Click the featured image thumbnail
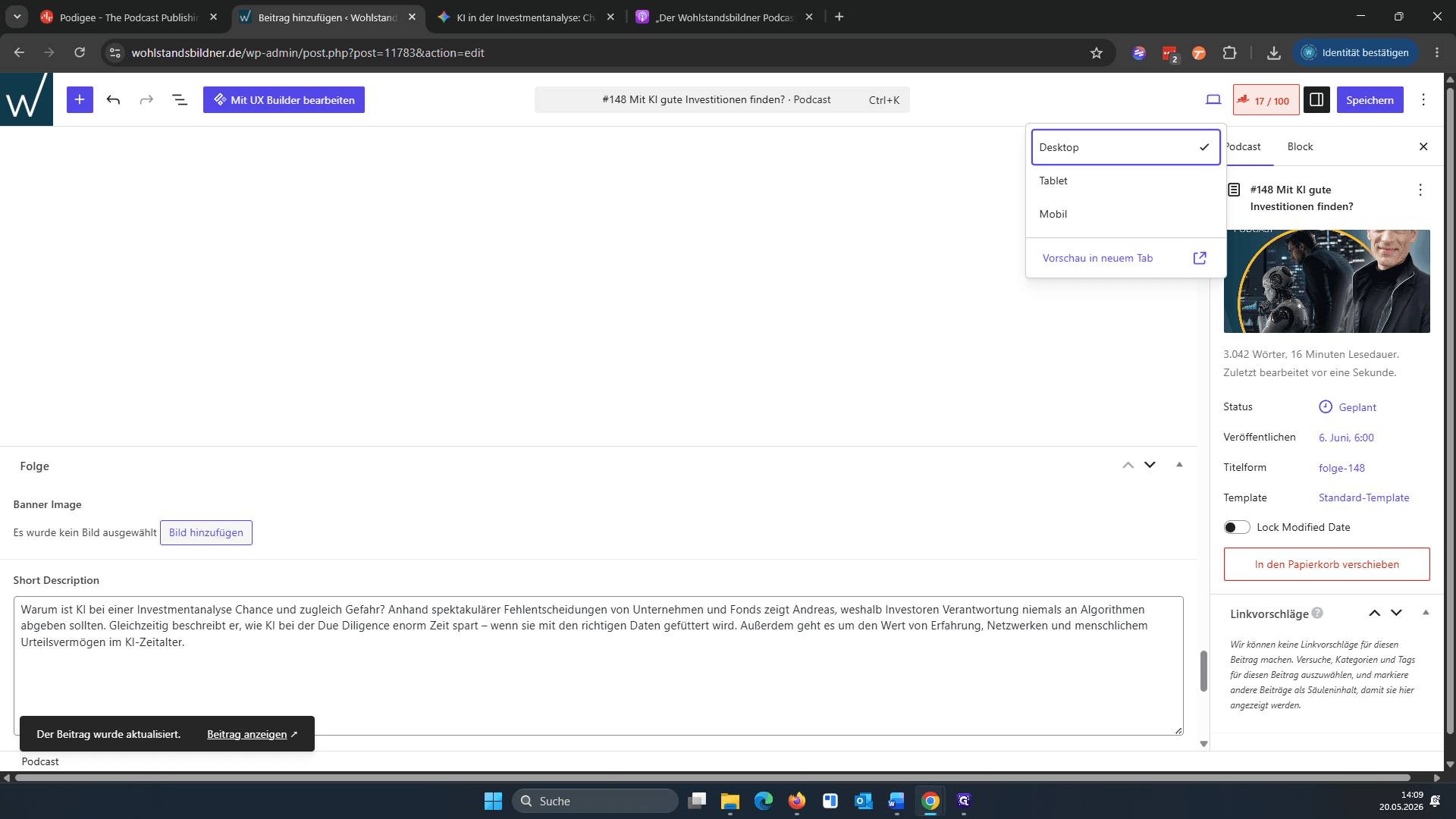 click(x=1326, y=281)
